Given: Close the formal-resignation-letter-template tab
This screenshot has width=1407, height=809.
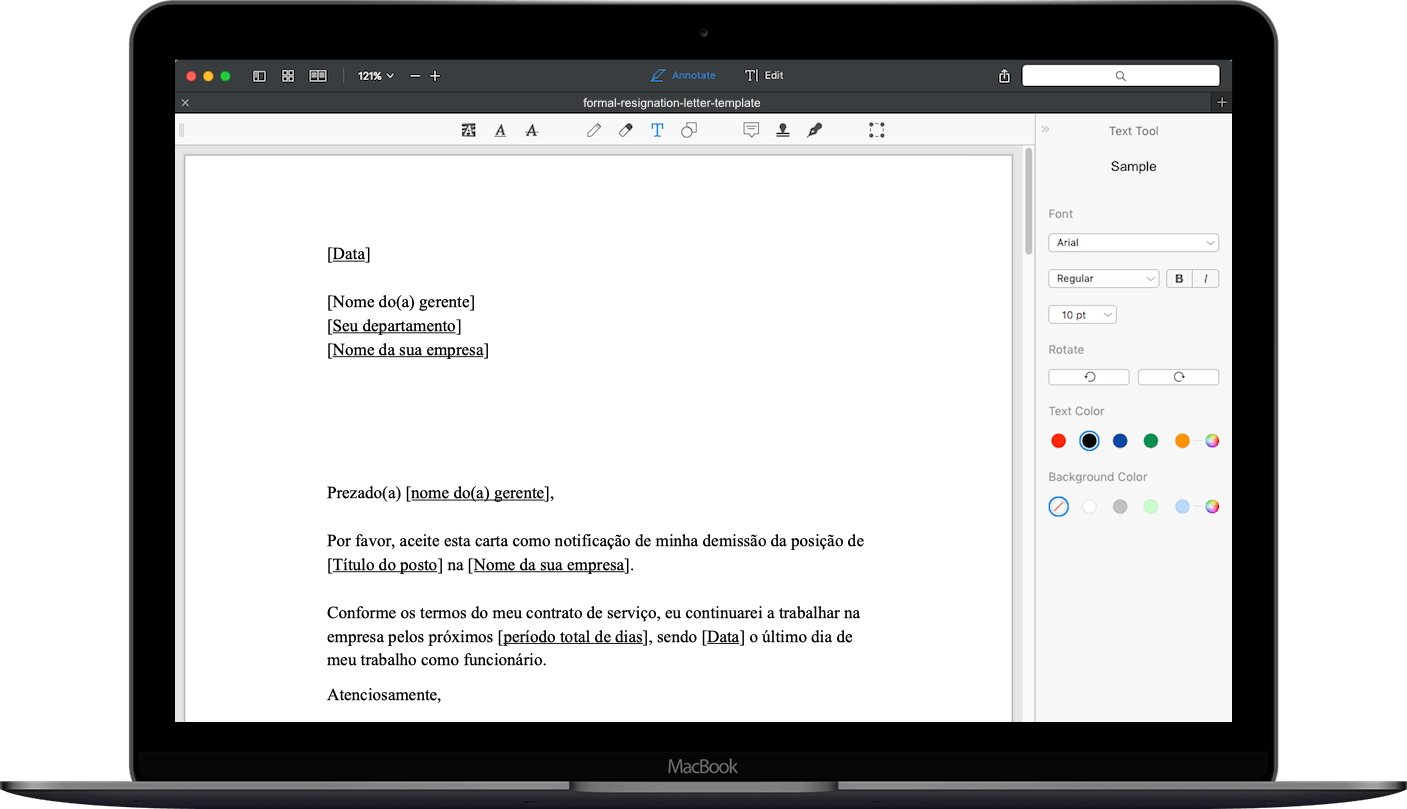Looking at the screenshot, I should [x=185, y=103].
